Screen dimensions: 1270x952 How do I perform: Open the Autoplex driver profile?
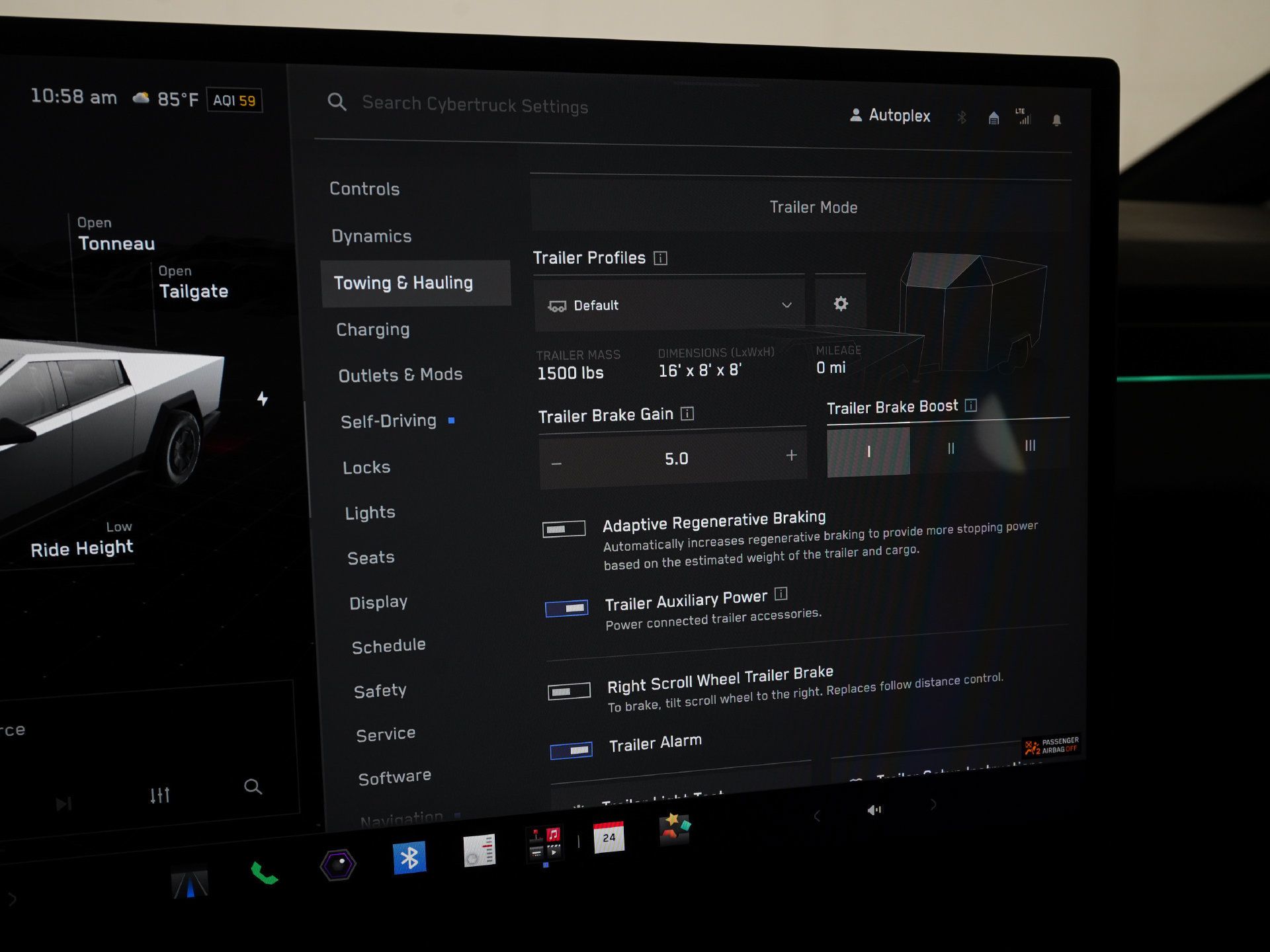point(890,115)
